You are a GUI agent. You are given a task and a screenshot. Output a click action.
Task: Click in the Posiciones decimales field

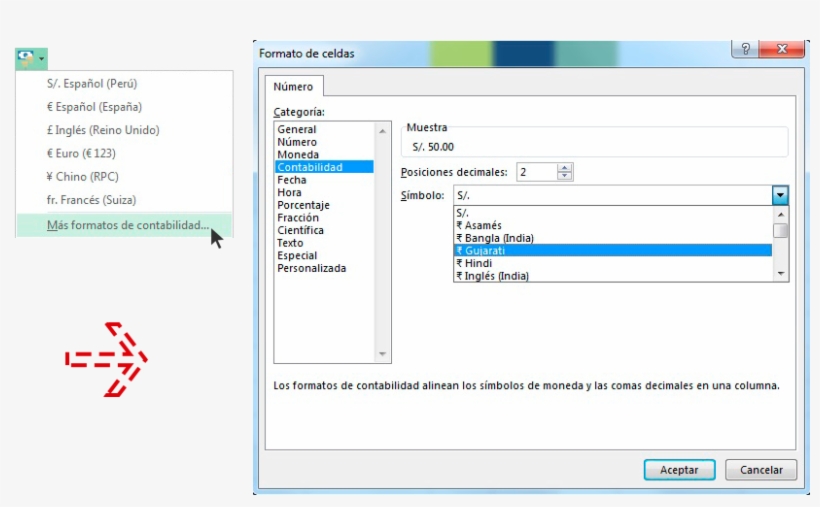click(x=537, y=172)
